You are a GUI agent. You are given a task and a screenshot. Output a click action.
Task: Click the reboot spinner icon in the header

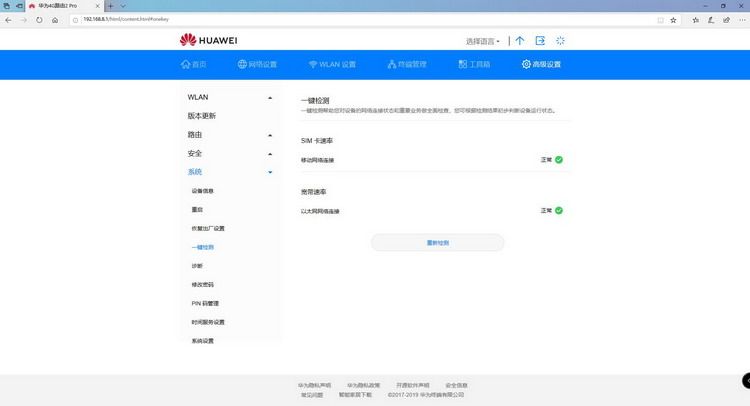click(560, 41)
